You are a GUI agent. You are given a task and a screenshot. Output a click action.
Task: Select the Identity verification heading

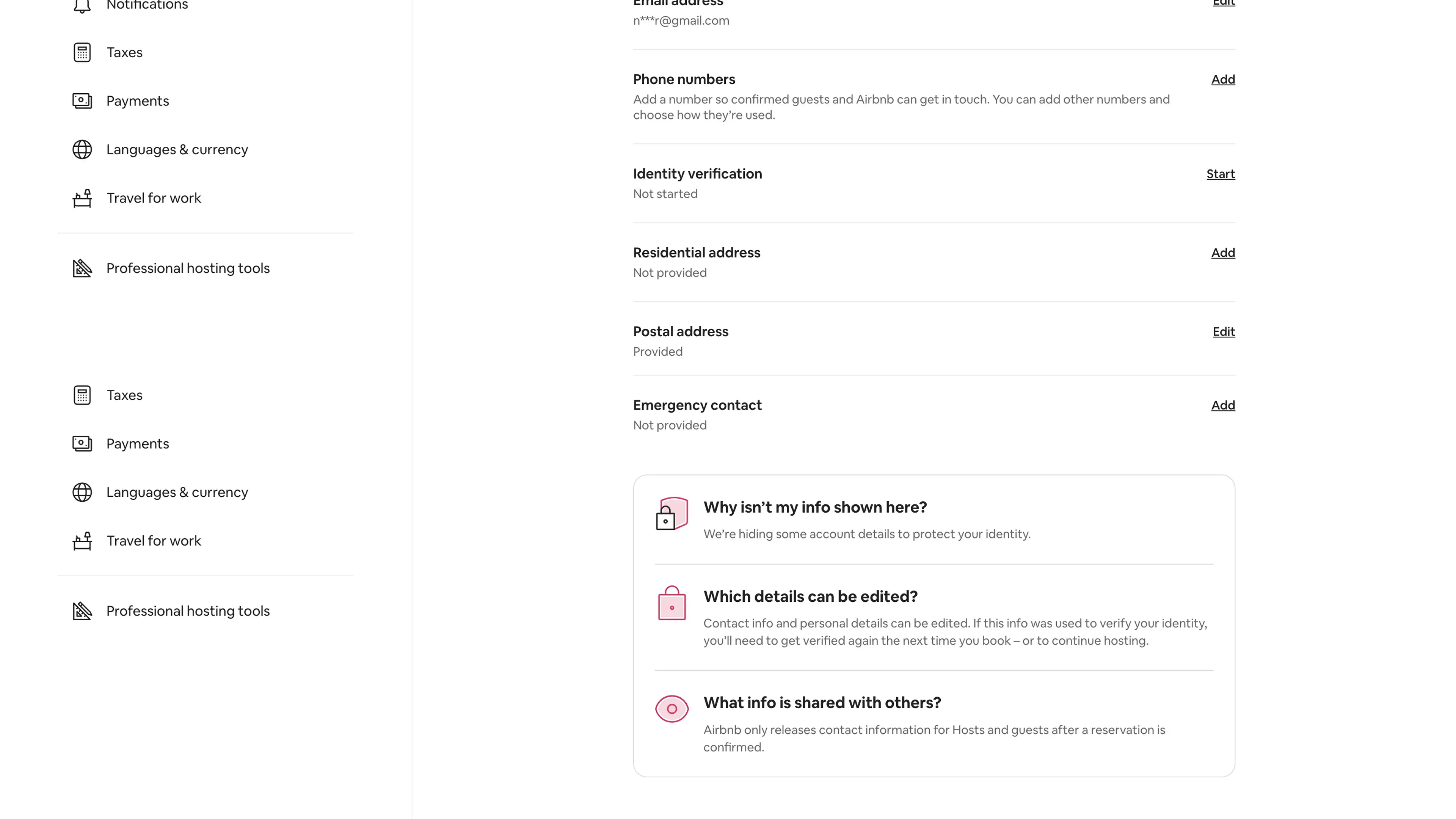697,174
